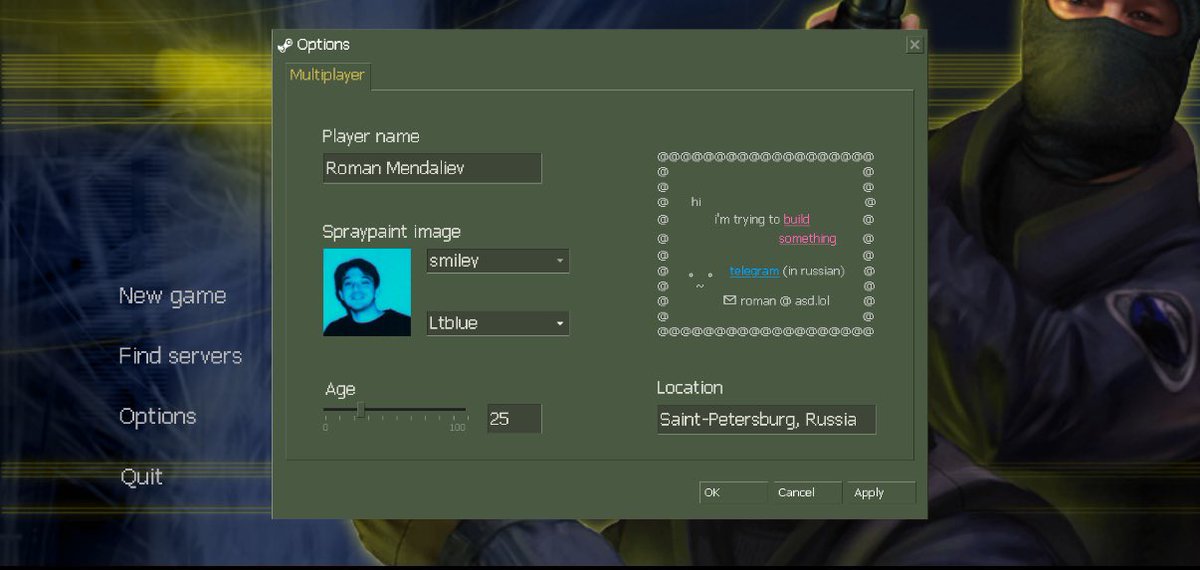Select Find servers from main menu
This screenshot has height=570, width=1200.
pos(180,356)
